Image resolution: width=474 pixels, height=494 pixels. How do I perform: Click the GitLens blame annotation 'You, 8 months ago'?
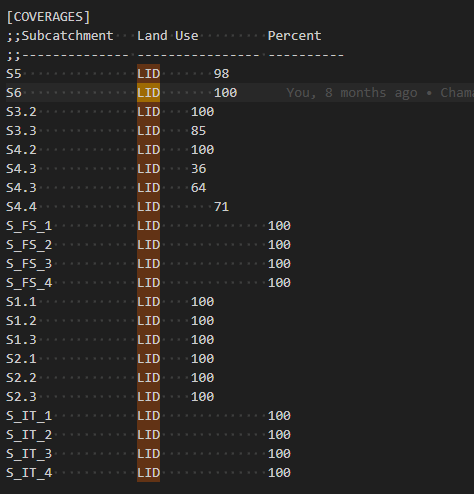coord(352,93)
